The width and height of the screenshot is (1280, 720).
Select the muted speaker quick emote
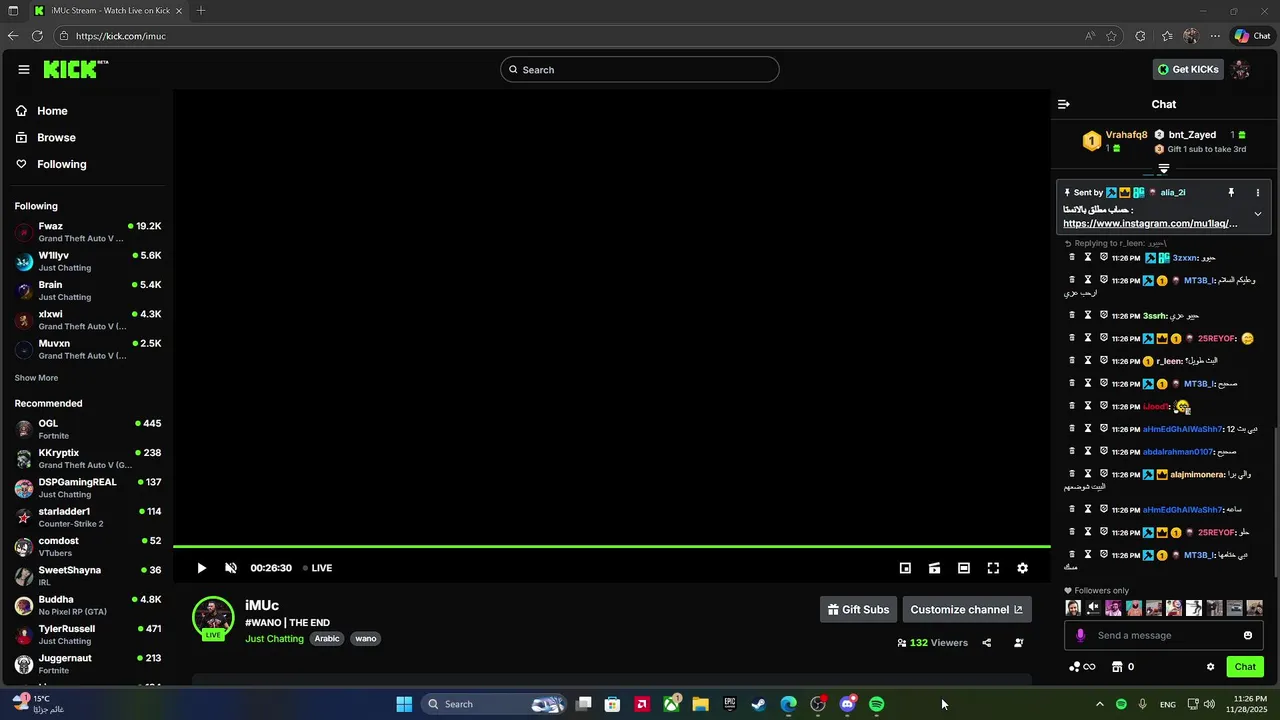tap(1094, 608)
